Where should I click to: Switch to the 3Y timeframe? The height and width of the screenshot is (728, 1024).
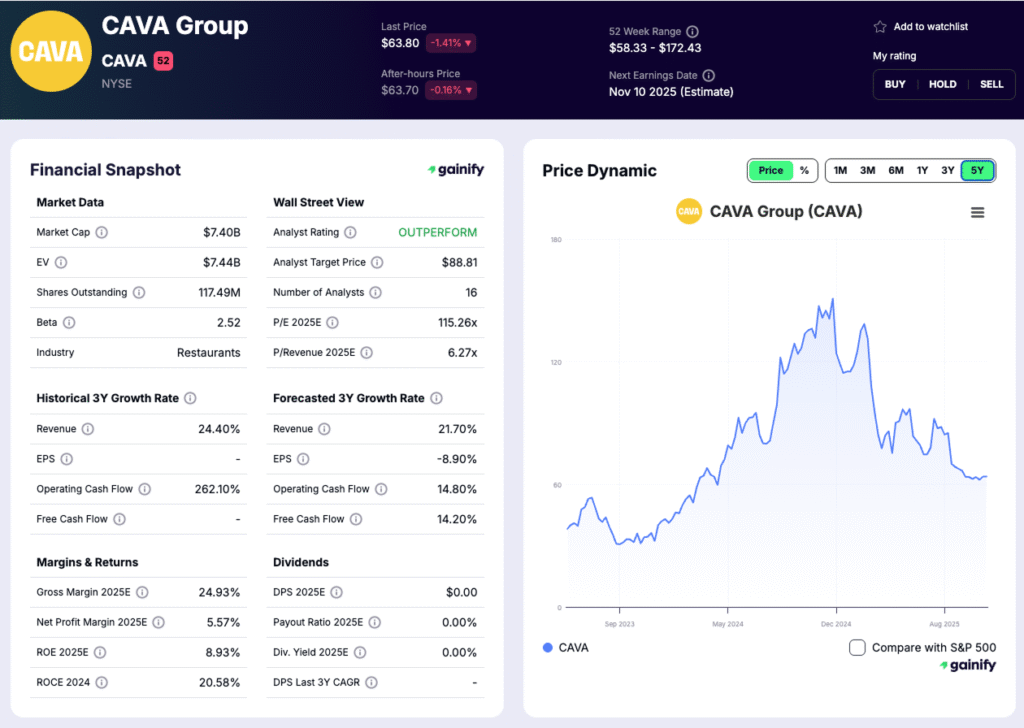point(947,170)
